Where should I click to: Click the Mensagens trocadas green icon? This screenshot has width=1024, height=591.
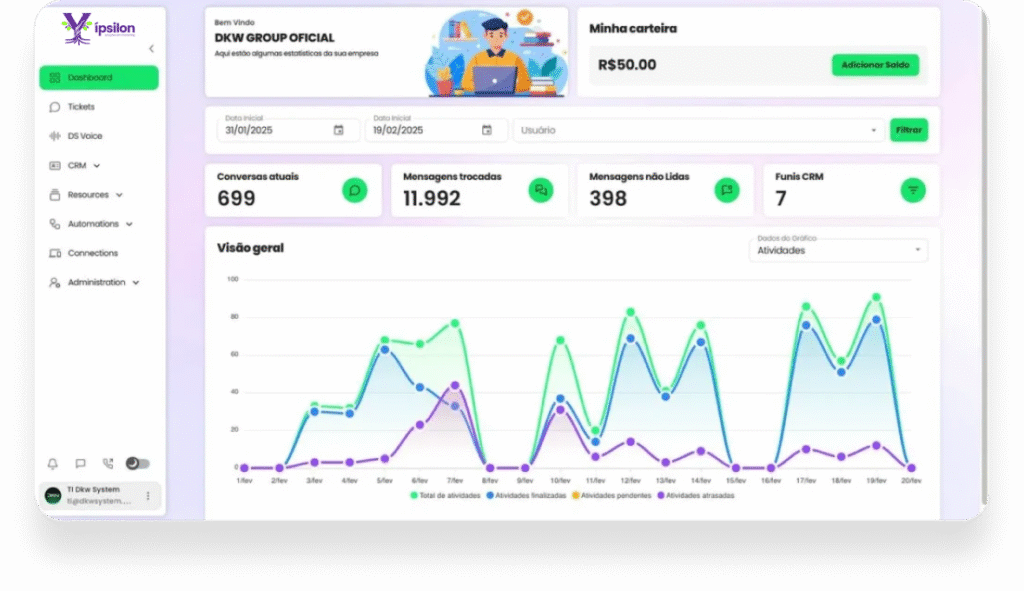541,190
